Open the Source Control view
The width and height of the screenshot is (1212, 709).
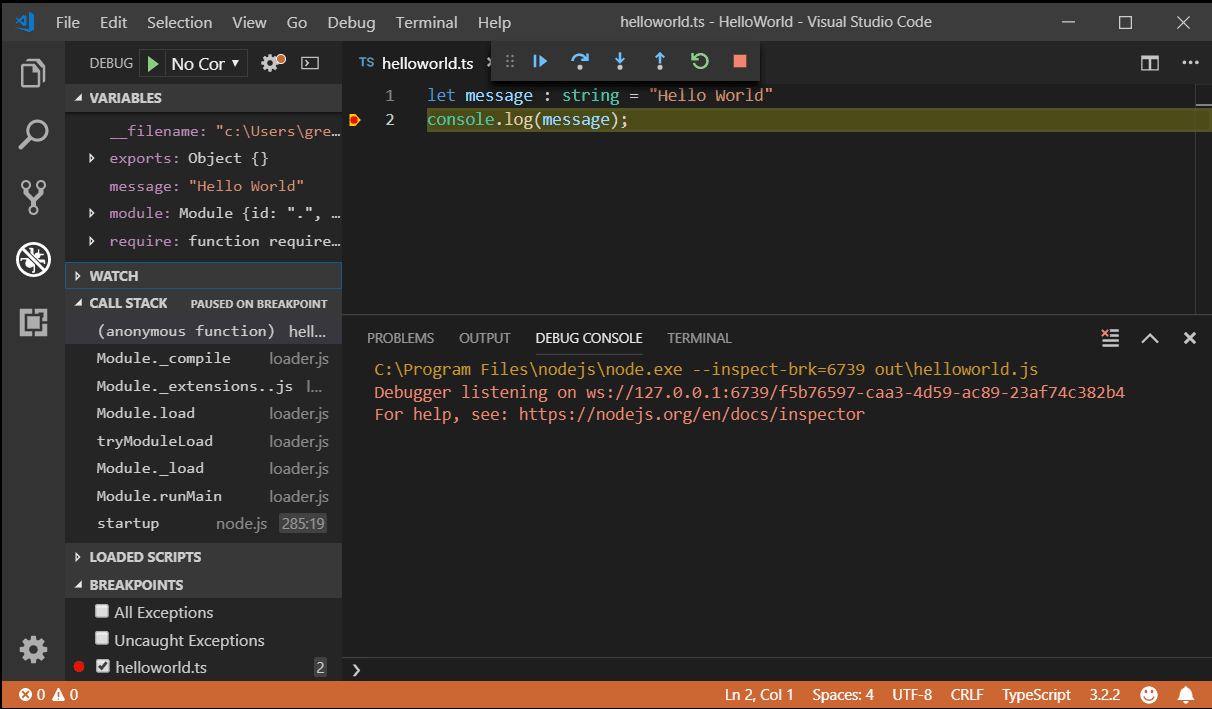[33, 196]
